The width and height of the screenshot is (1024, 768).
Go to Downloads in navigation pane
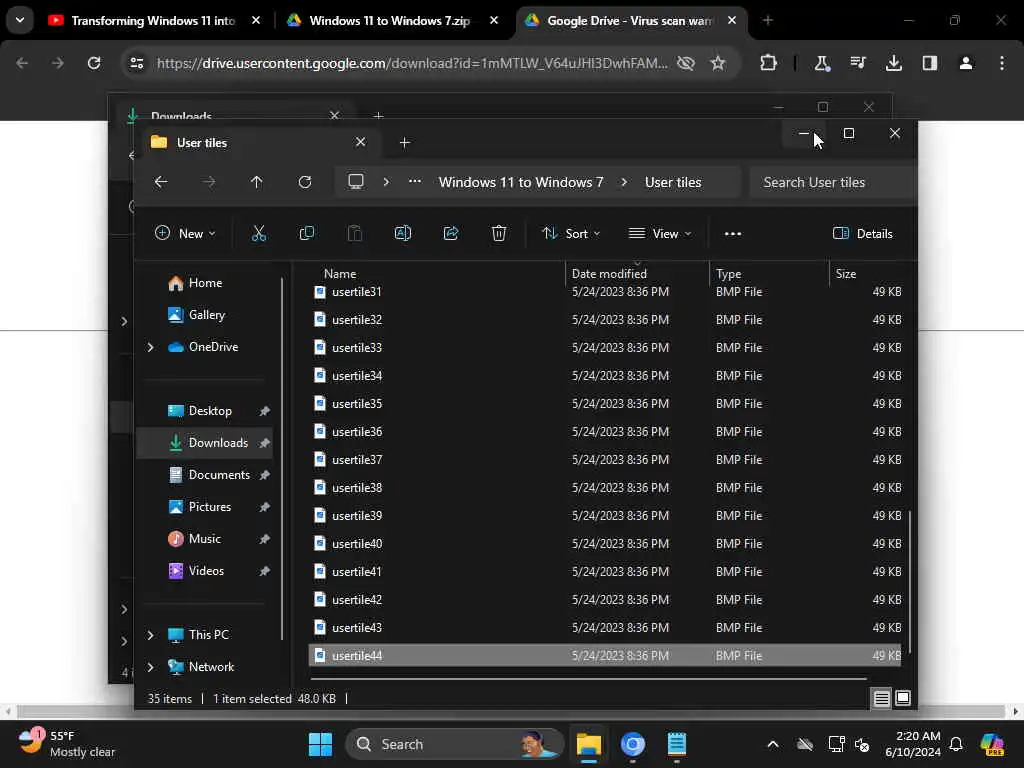coord(205,443)
